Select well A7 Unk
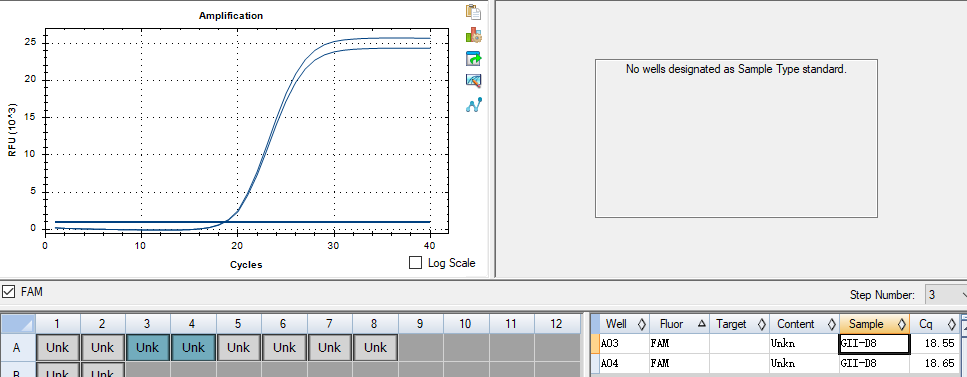The image size is (967, 377). tap(330, 348)
